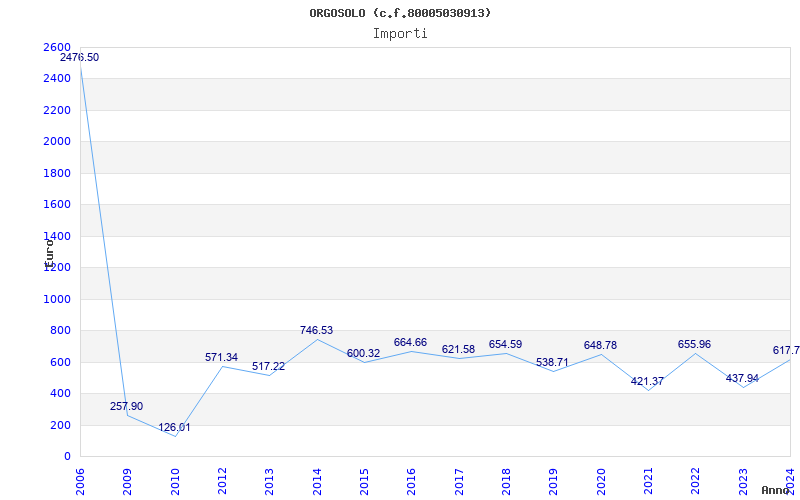Select the 654.59 data label
Screen dimensions: 800x500
pyautogui.click(x=505, y=344)
